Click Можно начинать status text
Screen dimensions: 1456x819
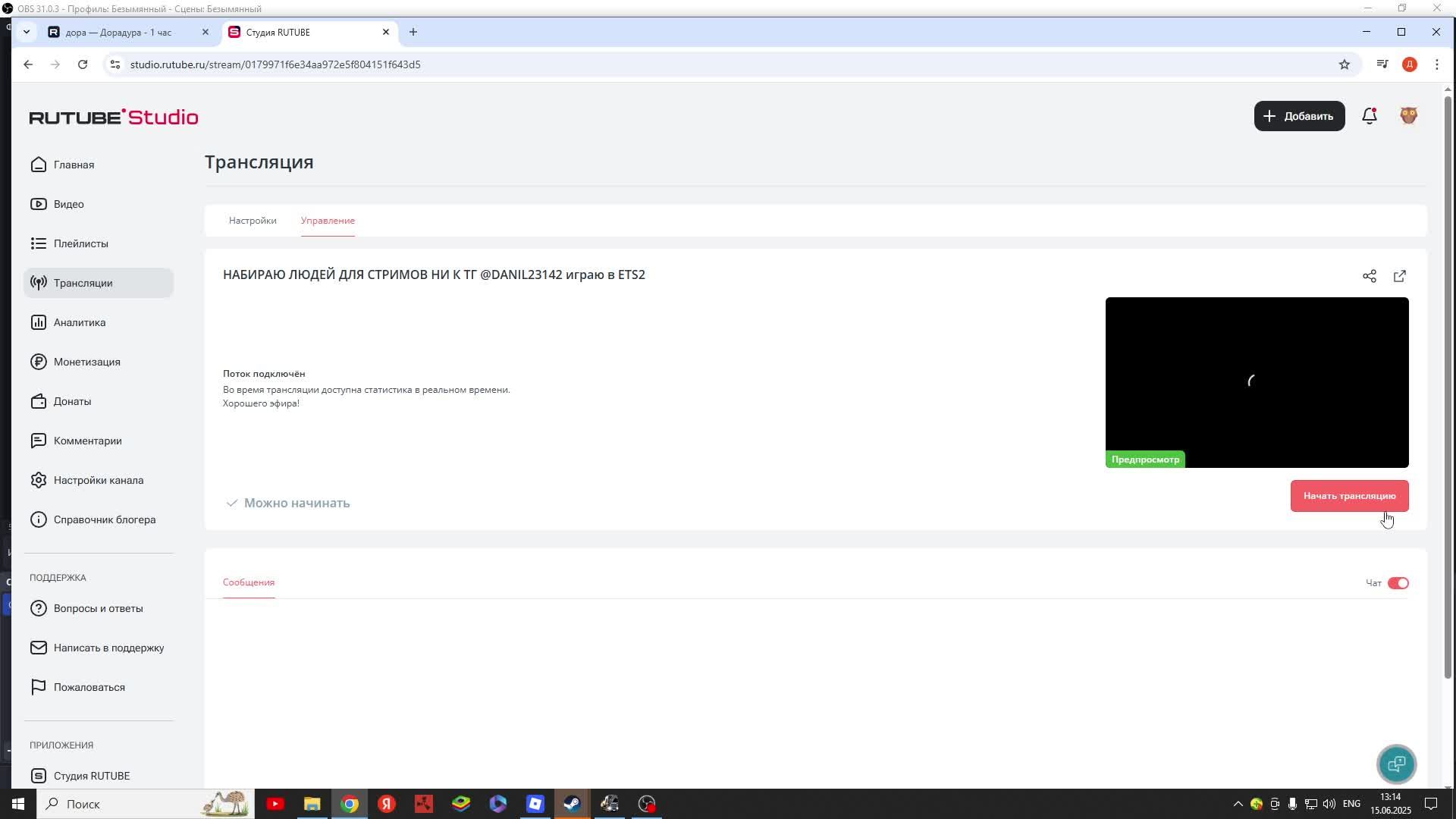[297, 503]
